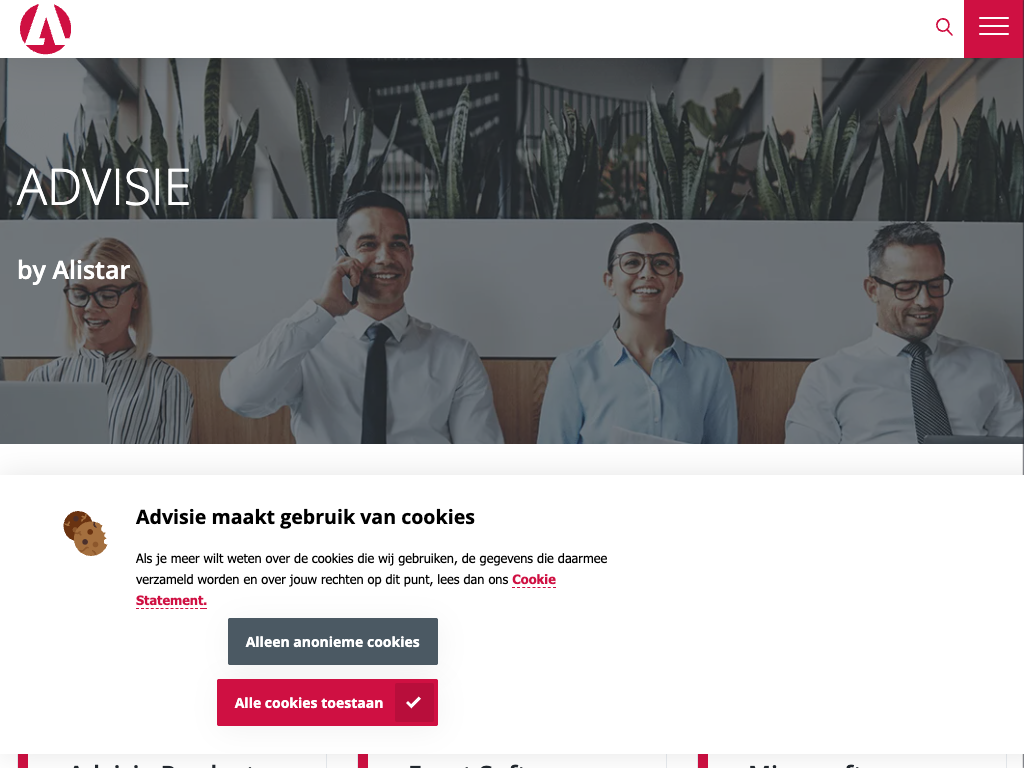This screenshot has width=1024, height=768.
Task: Open the Advisie Products card heading
Action: tap(163, 764)
